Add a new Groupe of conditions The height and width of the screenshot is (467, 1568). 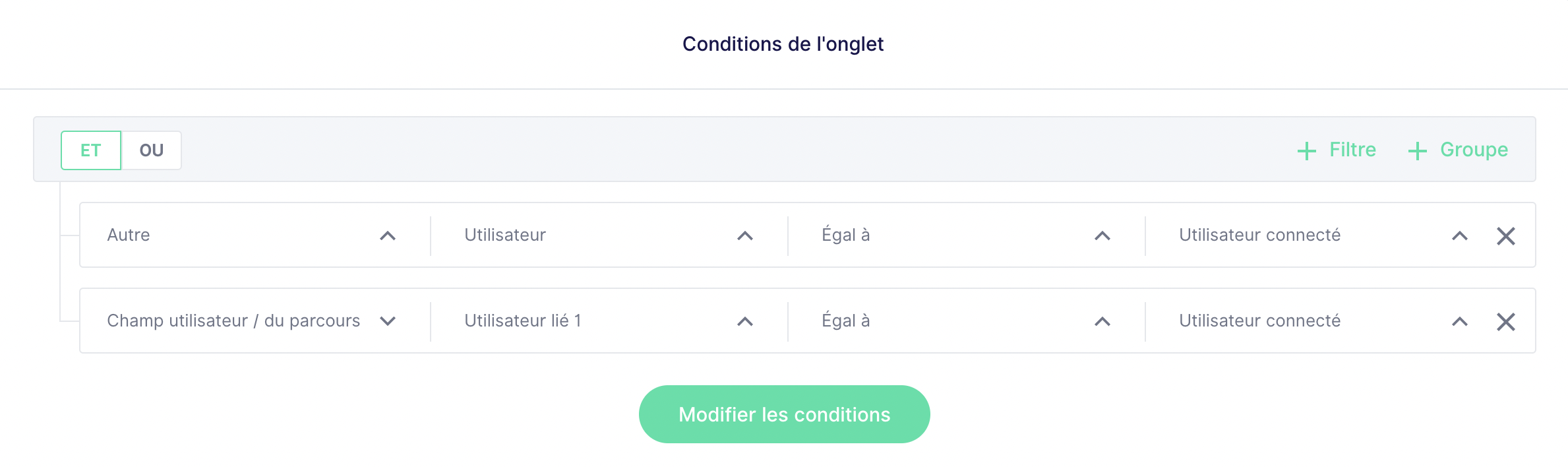coord(1459,150)
